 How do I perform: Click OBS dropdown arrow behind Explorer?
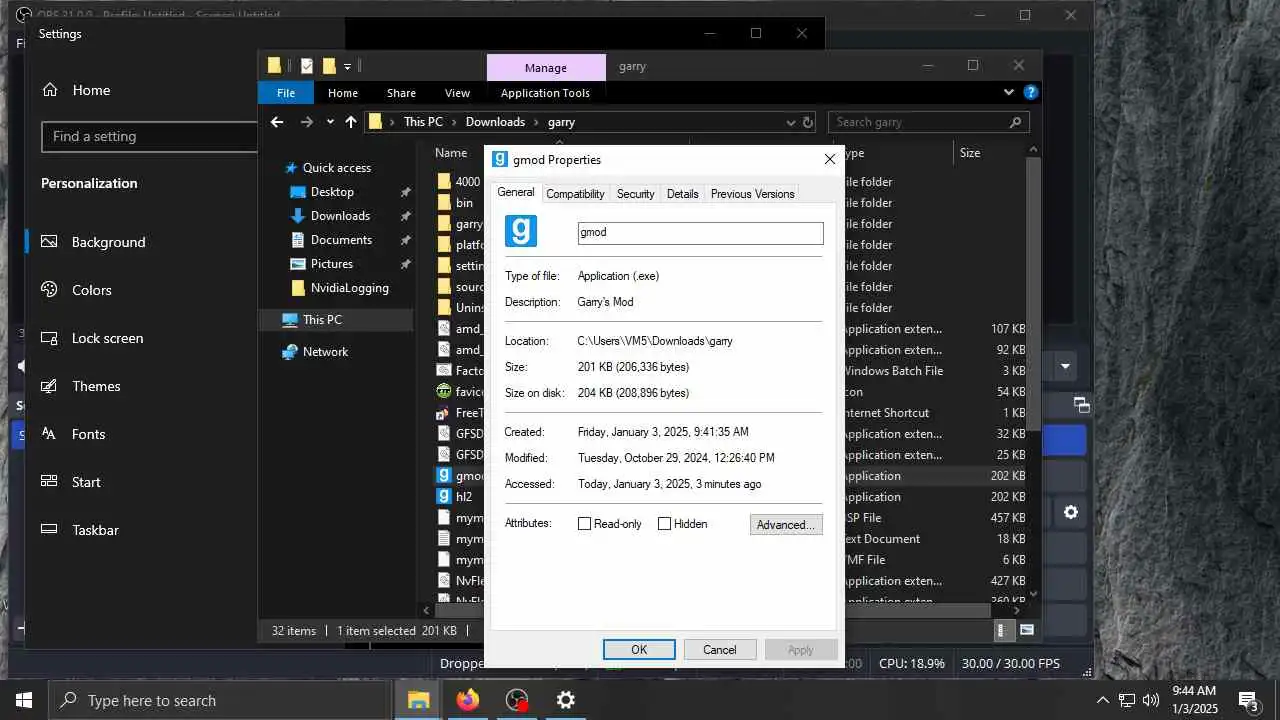pos(1065,366)
